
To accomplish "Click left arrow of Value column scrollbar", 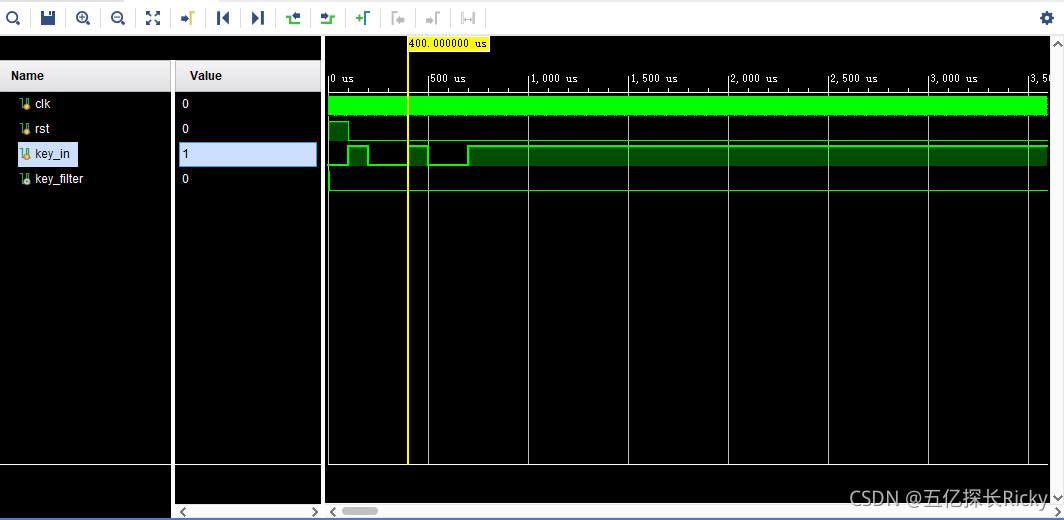I will click(182, 511).
